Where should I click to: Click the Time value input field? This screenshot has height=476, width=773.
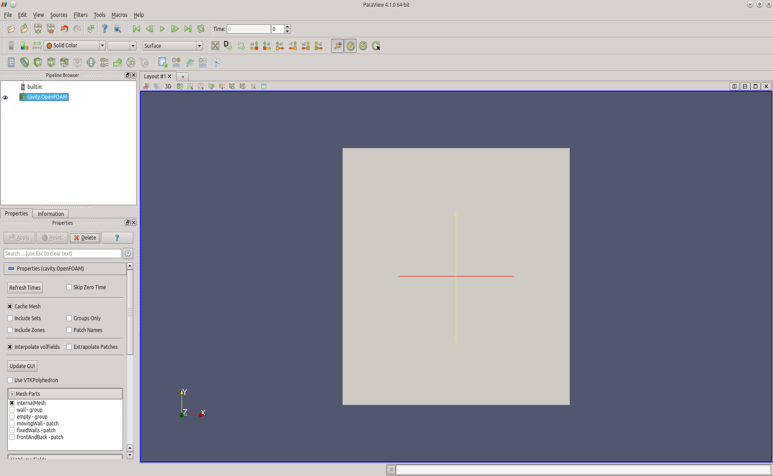248,29
